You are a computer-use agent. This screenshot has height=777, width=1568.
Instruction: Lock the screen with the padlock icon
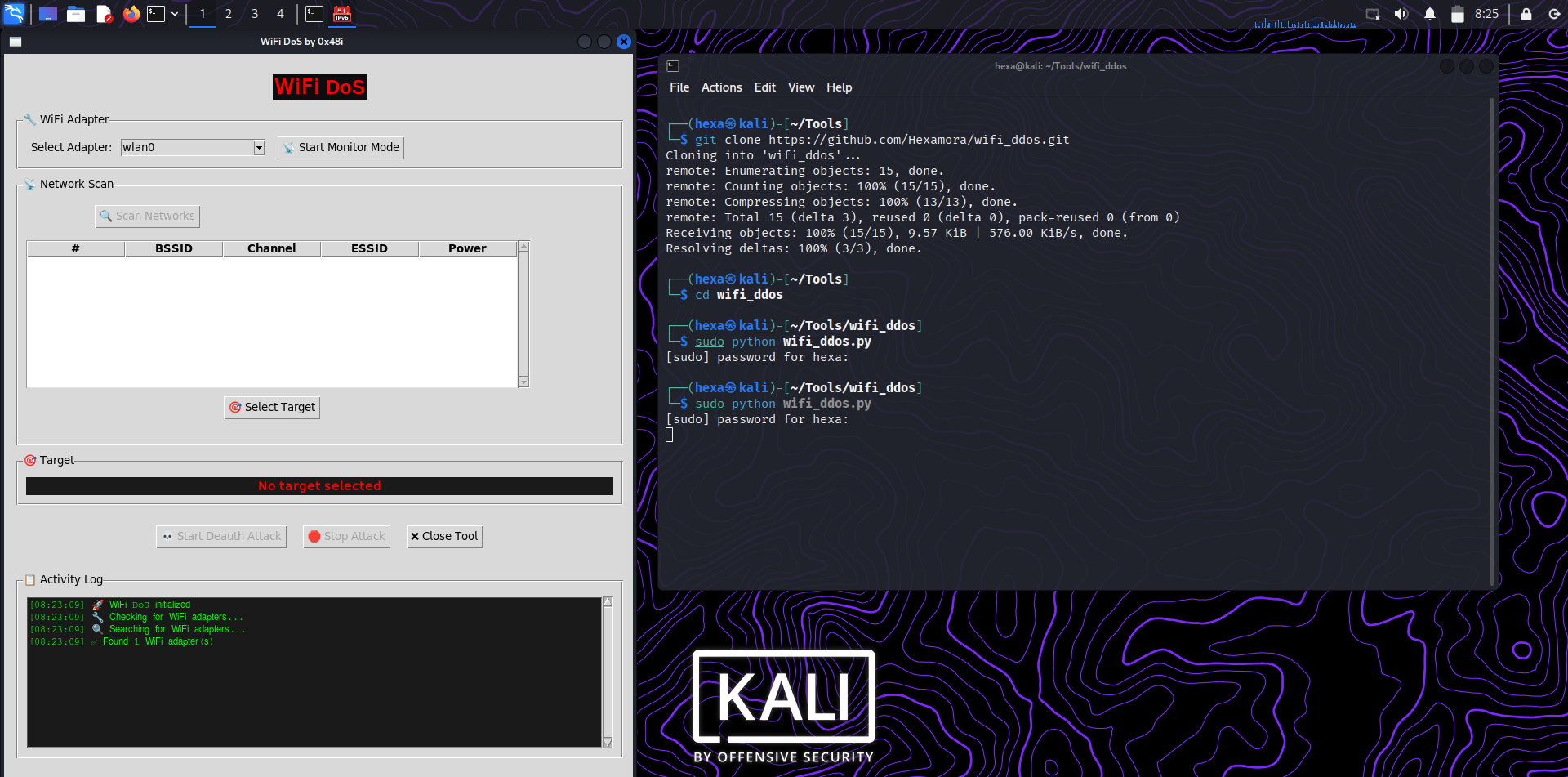[1526, 14]
